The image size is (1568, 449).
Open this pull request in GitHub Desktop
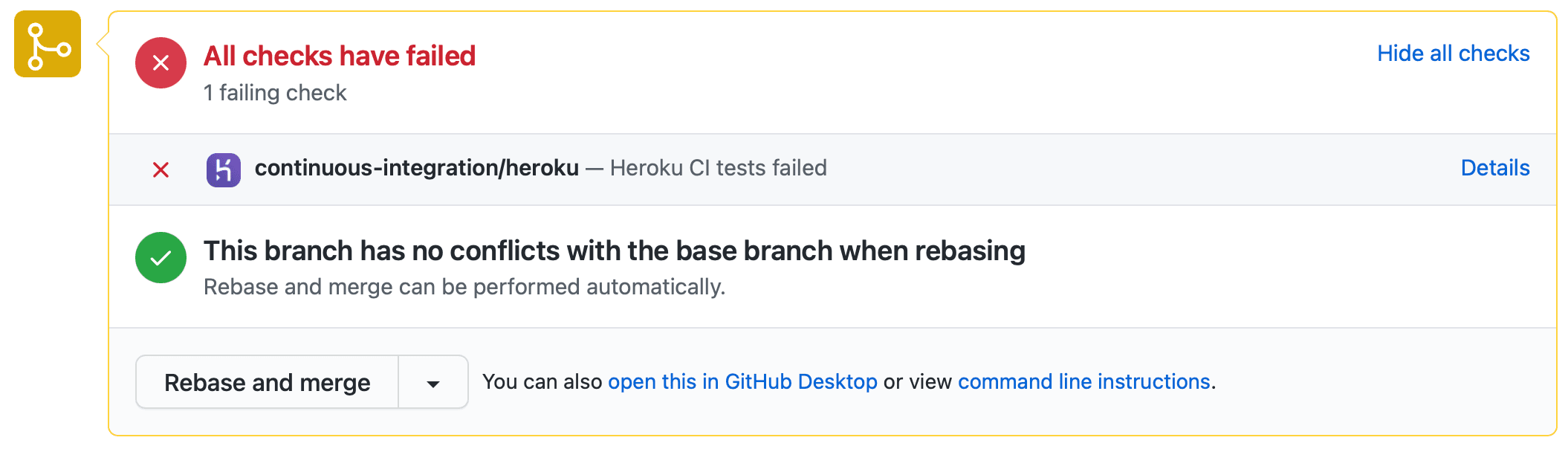point(742,381)
